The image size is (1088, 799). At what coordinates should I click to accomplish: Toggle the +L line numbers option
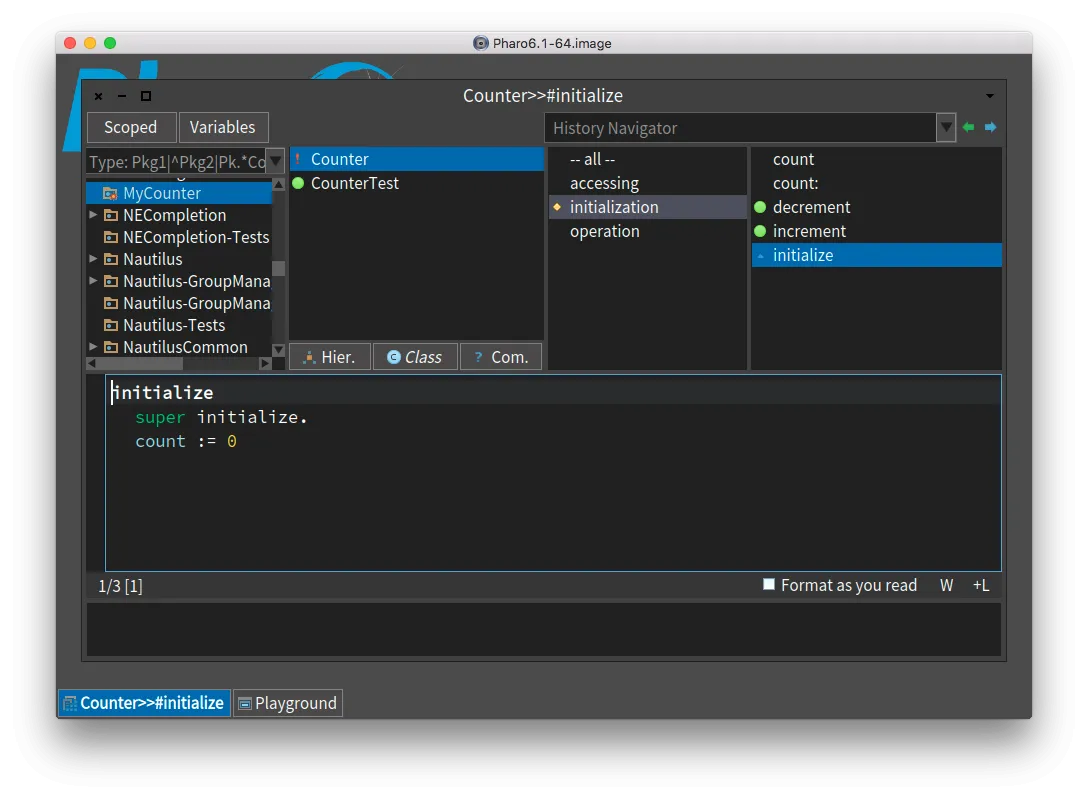pos(980,585)
